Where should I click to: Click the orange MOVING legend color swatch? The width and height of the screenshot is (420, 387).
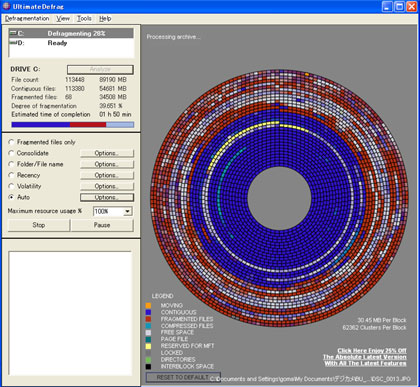(148, 305)
